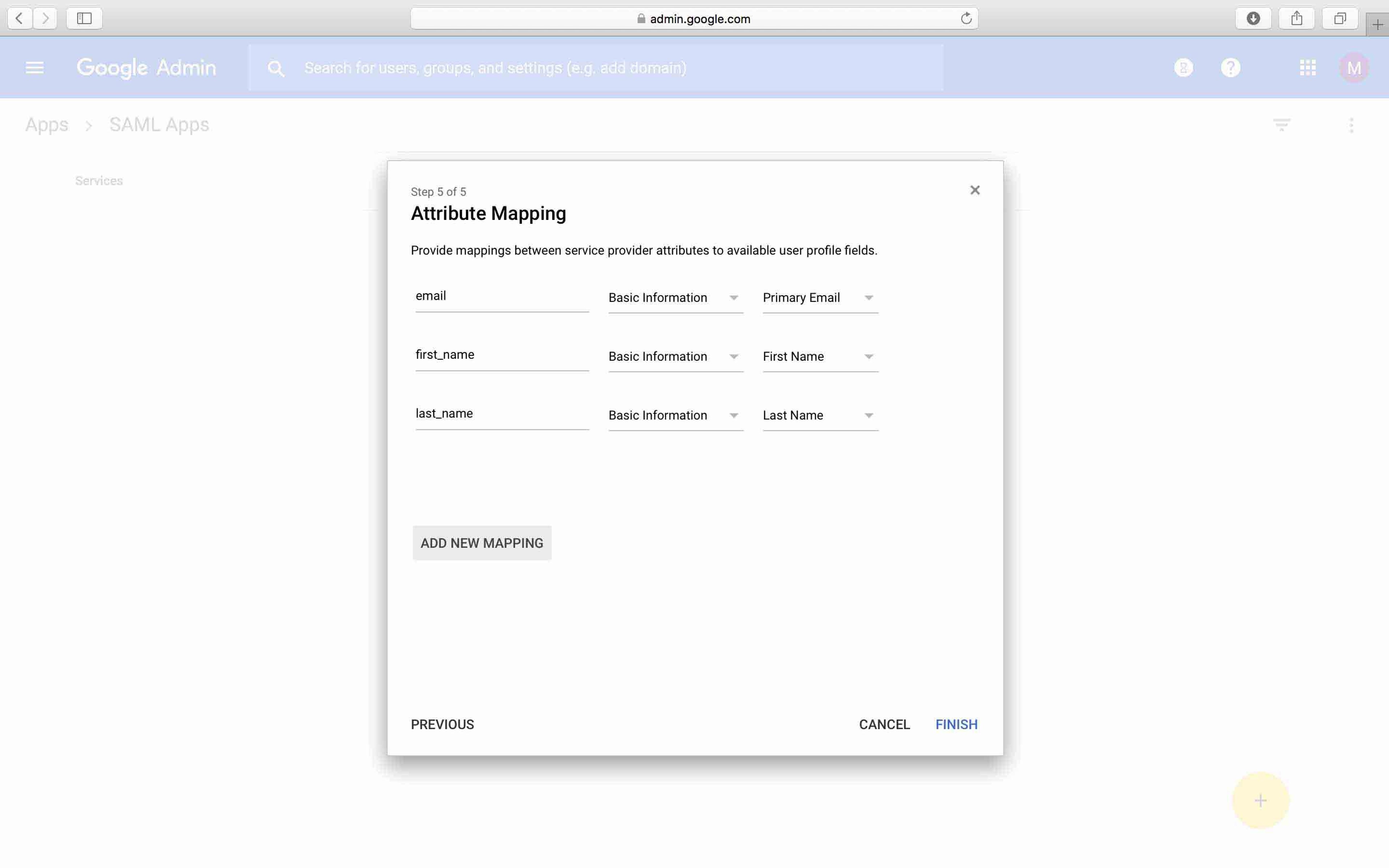Click the Services column header

point(99,181)
